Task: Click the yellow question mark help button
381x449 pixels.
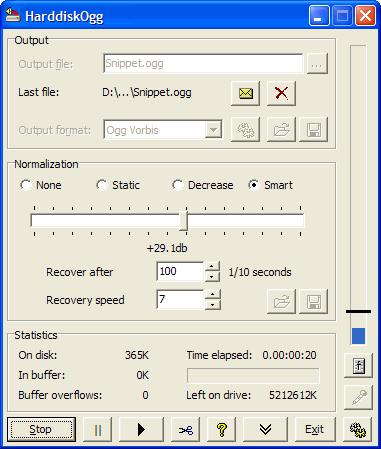Action: (222, 430)
